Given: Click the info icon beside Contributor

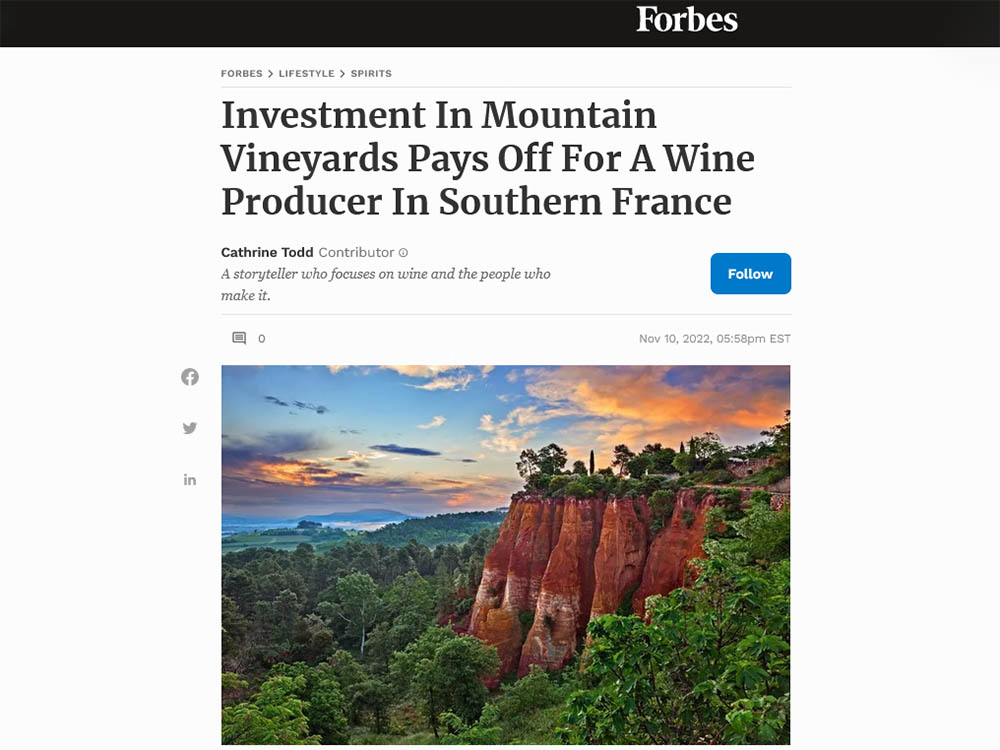Looking at the screenshot, I should [403, 253].
